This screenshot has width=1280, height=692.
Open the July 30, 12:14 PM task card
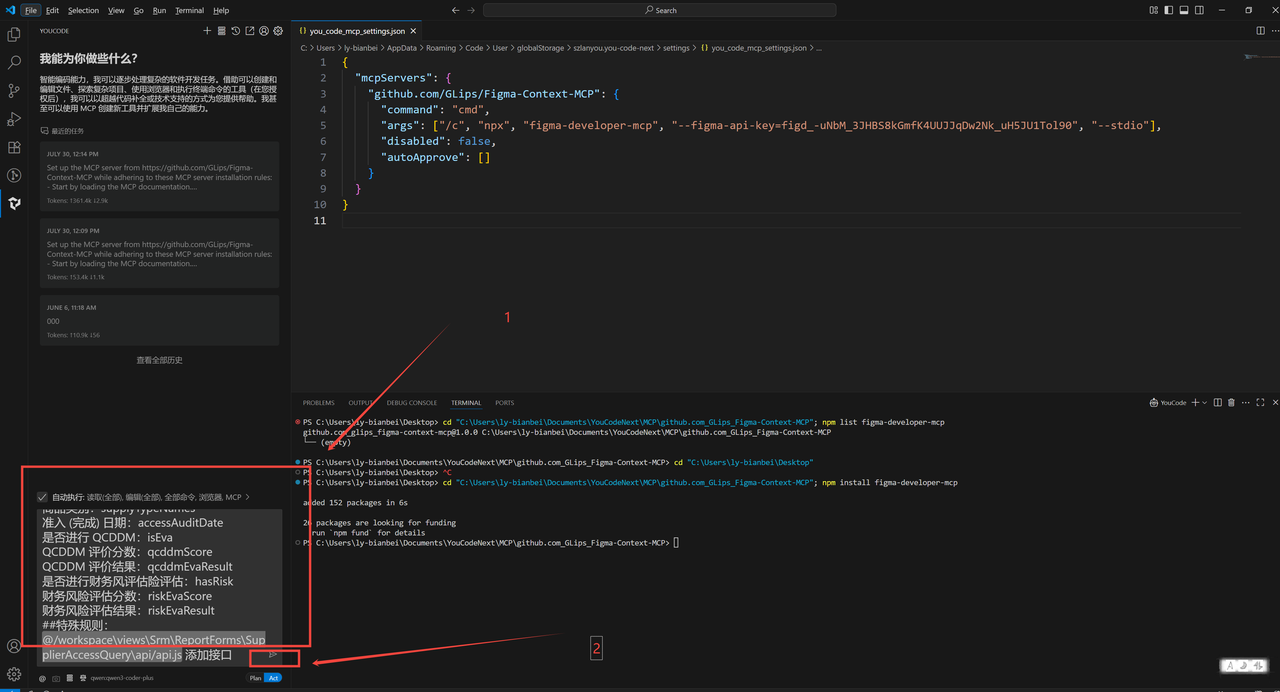coord(159,176)
